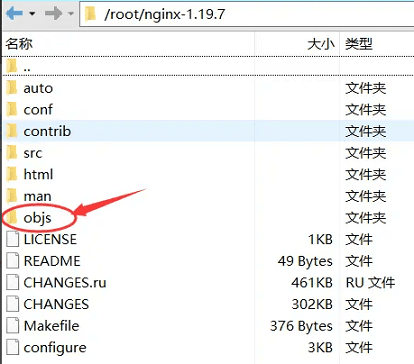Screen dimensions: 414x364
Task: Select the src folder name
Action: [33, 153]
